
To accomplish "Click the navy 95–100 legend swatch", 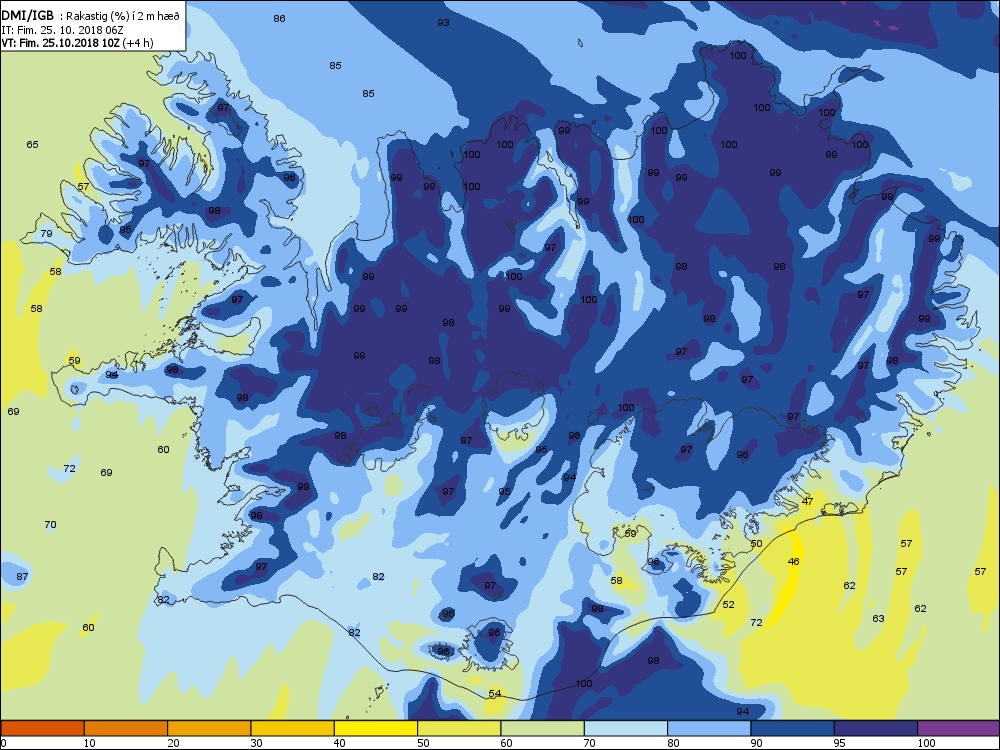I will [876, 728].
